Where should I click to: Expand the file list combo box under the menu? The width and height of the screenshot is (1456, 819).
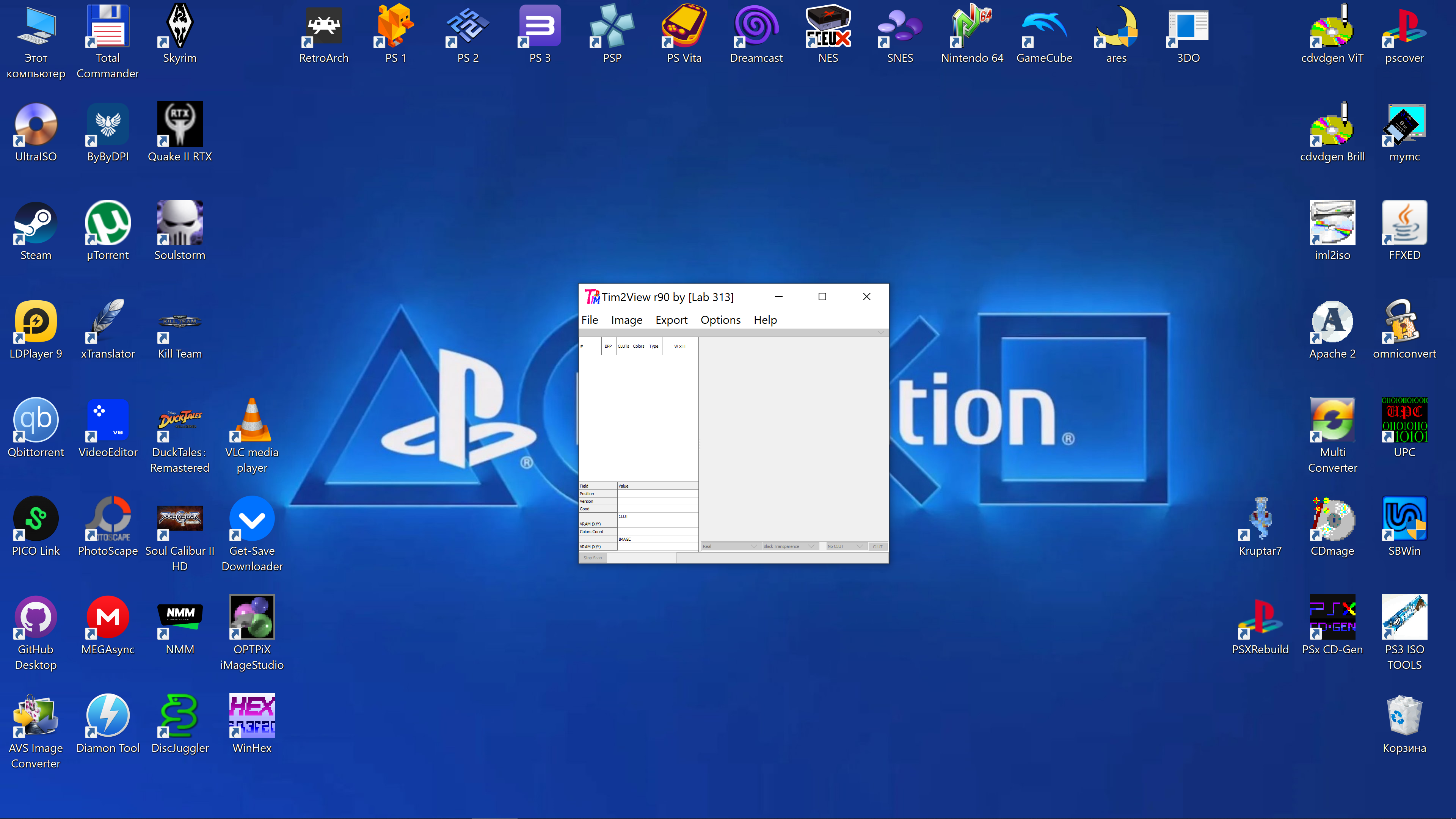734,333
